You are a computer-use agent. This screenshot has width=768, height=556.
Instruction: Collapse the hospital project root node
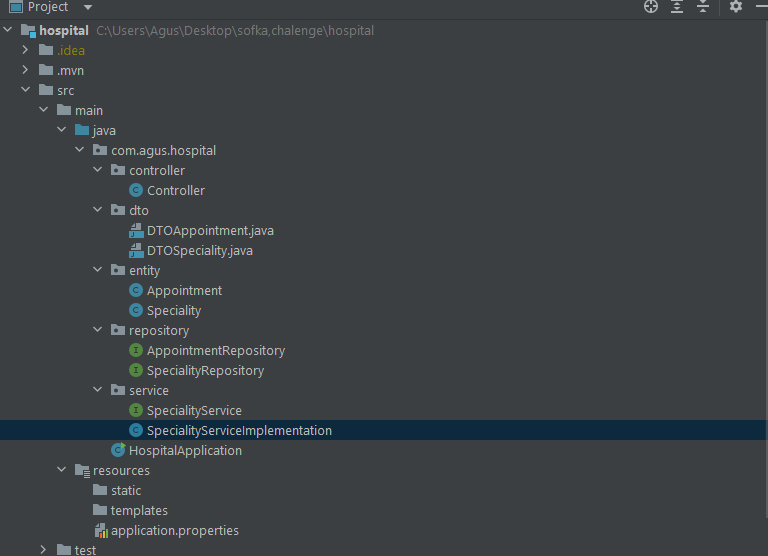point(8,30)
